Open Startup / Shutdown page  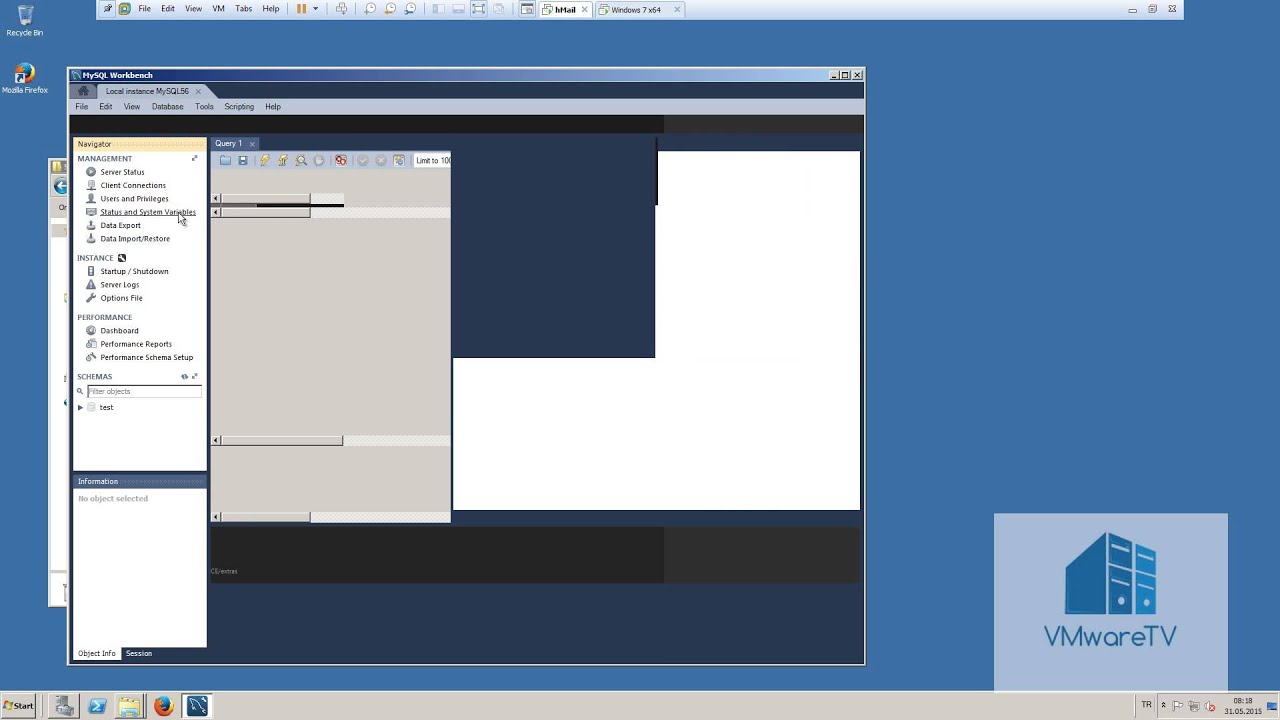click(134, 271)
